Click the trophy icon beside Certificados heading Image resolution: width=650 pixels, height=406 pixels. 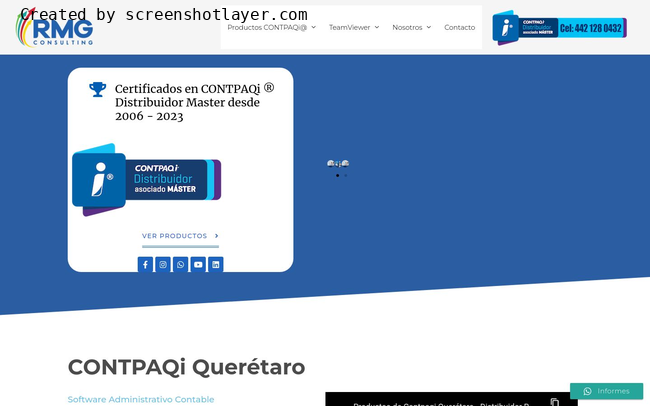click(97, 89)
